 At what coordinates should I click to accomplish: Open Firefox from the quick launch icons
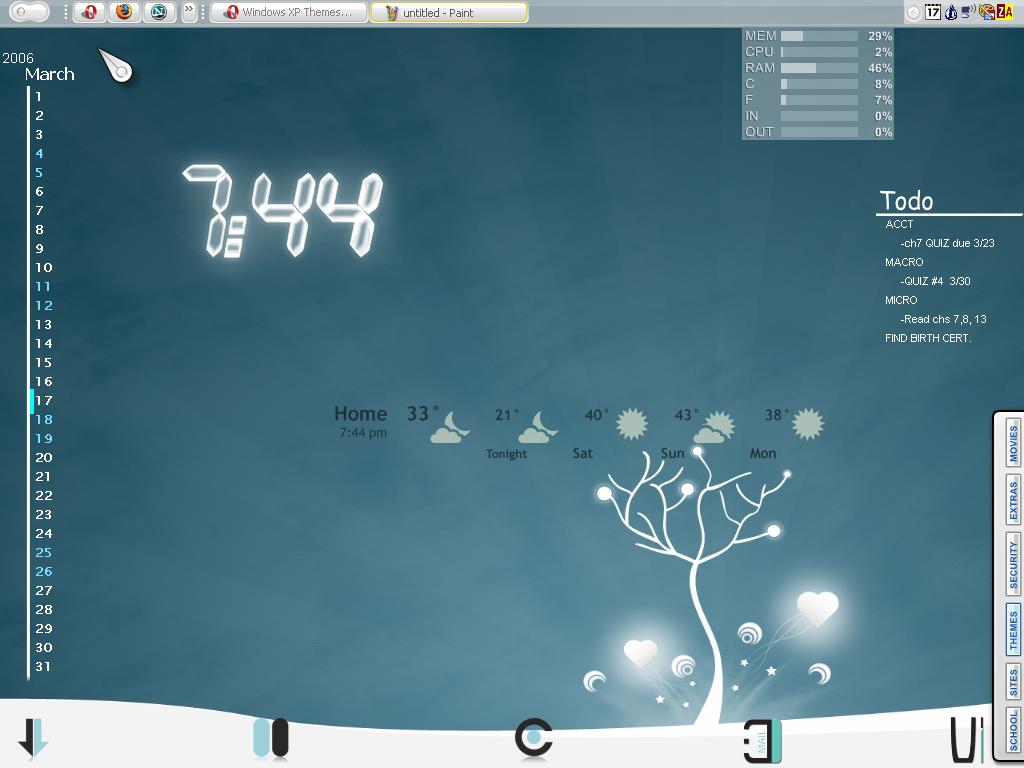click(123, 12)
